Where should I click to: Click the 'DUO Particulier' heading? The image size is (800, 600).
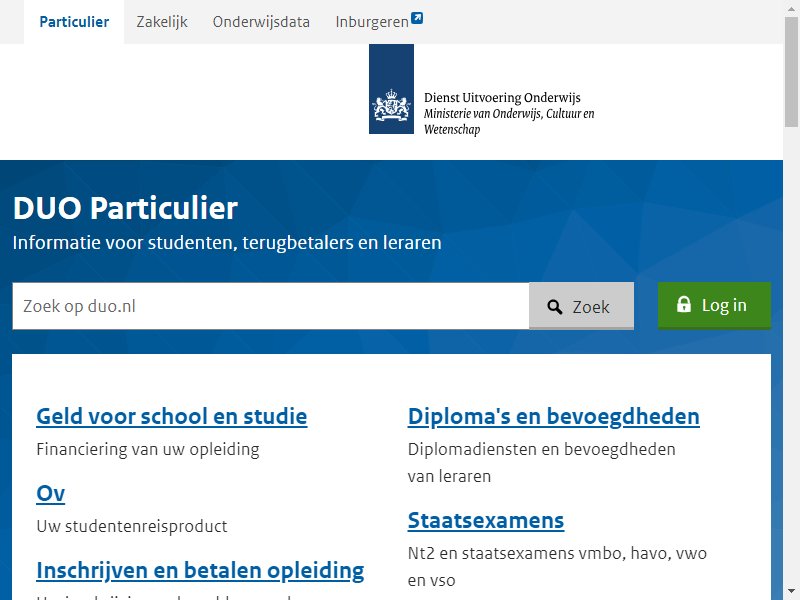(x=126, y=208)
